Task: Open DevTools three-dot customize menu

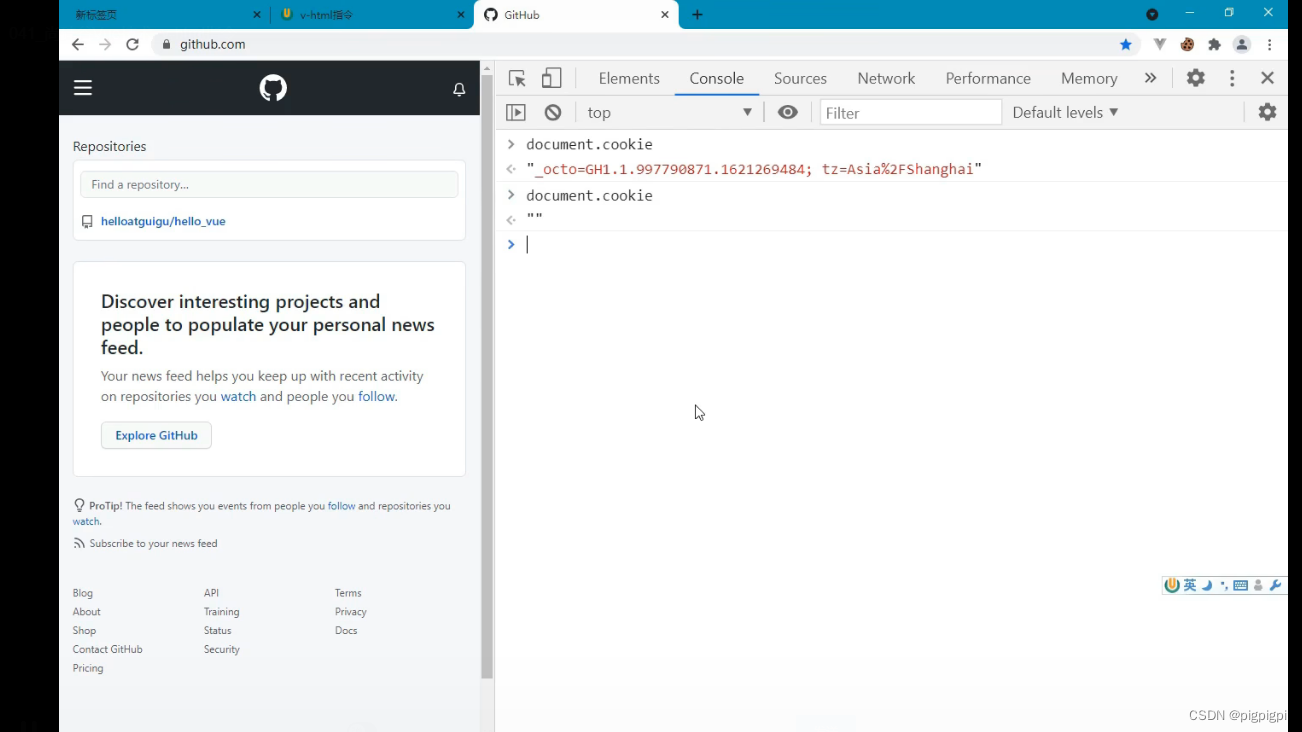Action: pyautogui.click(x=1232, y=78)
